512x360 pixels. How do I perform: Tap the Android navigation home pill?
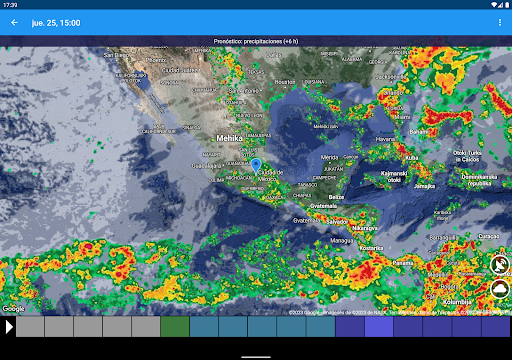(x=256, y=357)
